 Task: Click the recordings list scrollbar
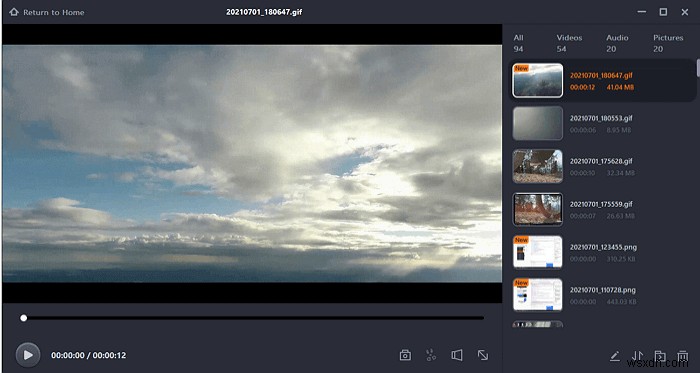tap(698, 67)
